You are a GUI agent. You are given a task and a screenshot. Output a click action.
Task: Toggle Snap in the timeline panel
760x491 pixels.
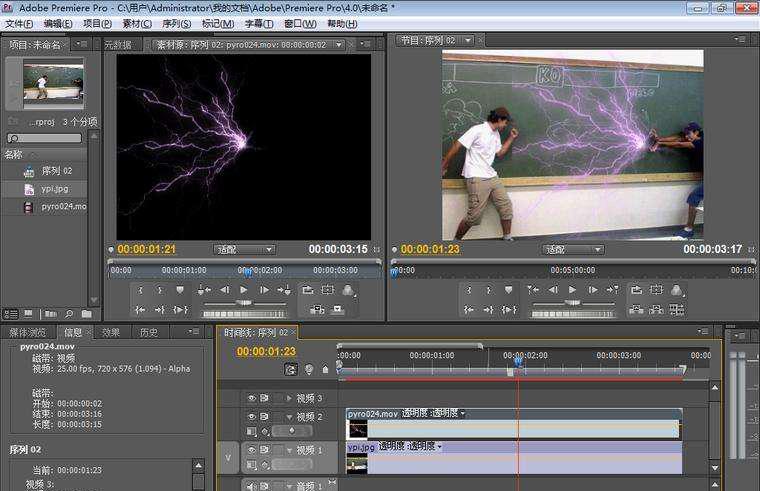(291, 369)
